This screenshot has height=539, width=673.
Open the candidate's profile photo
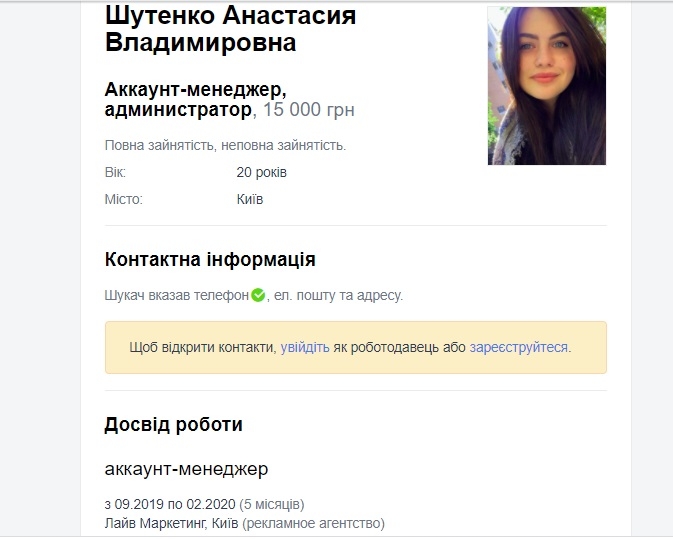[x=546, y=86]
